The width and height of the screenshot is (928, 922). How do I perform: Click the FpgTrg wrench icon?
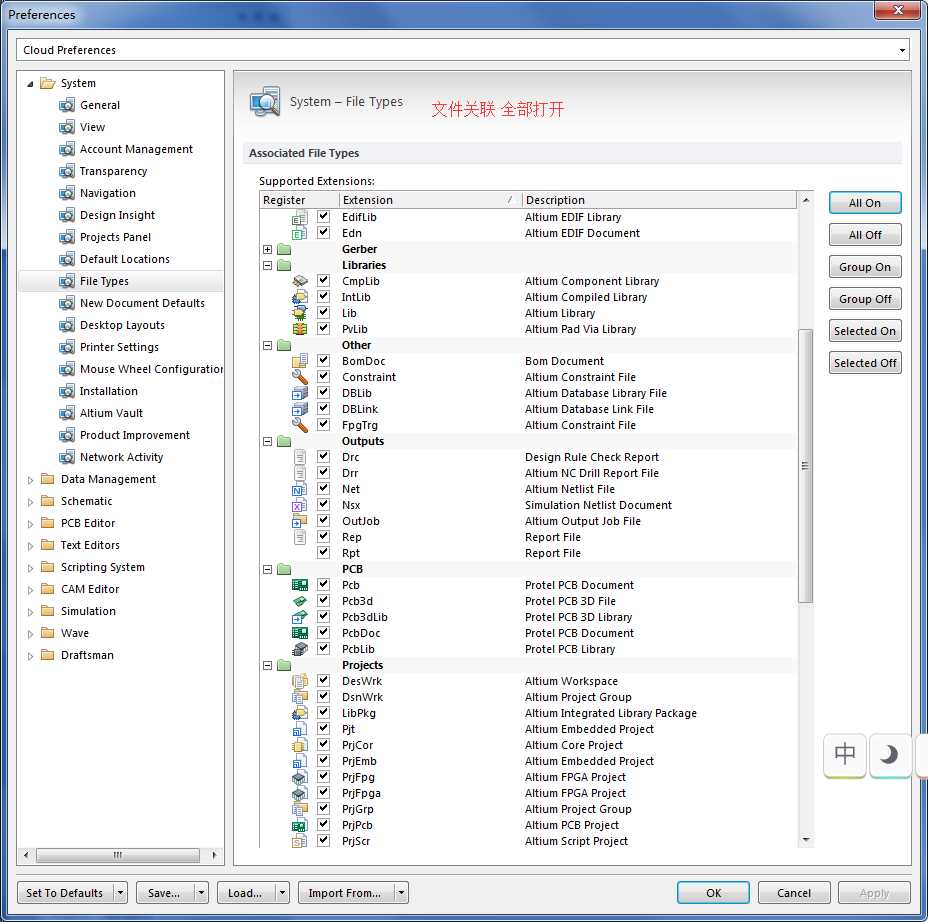[300, 425]
